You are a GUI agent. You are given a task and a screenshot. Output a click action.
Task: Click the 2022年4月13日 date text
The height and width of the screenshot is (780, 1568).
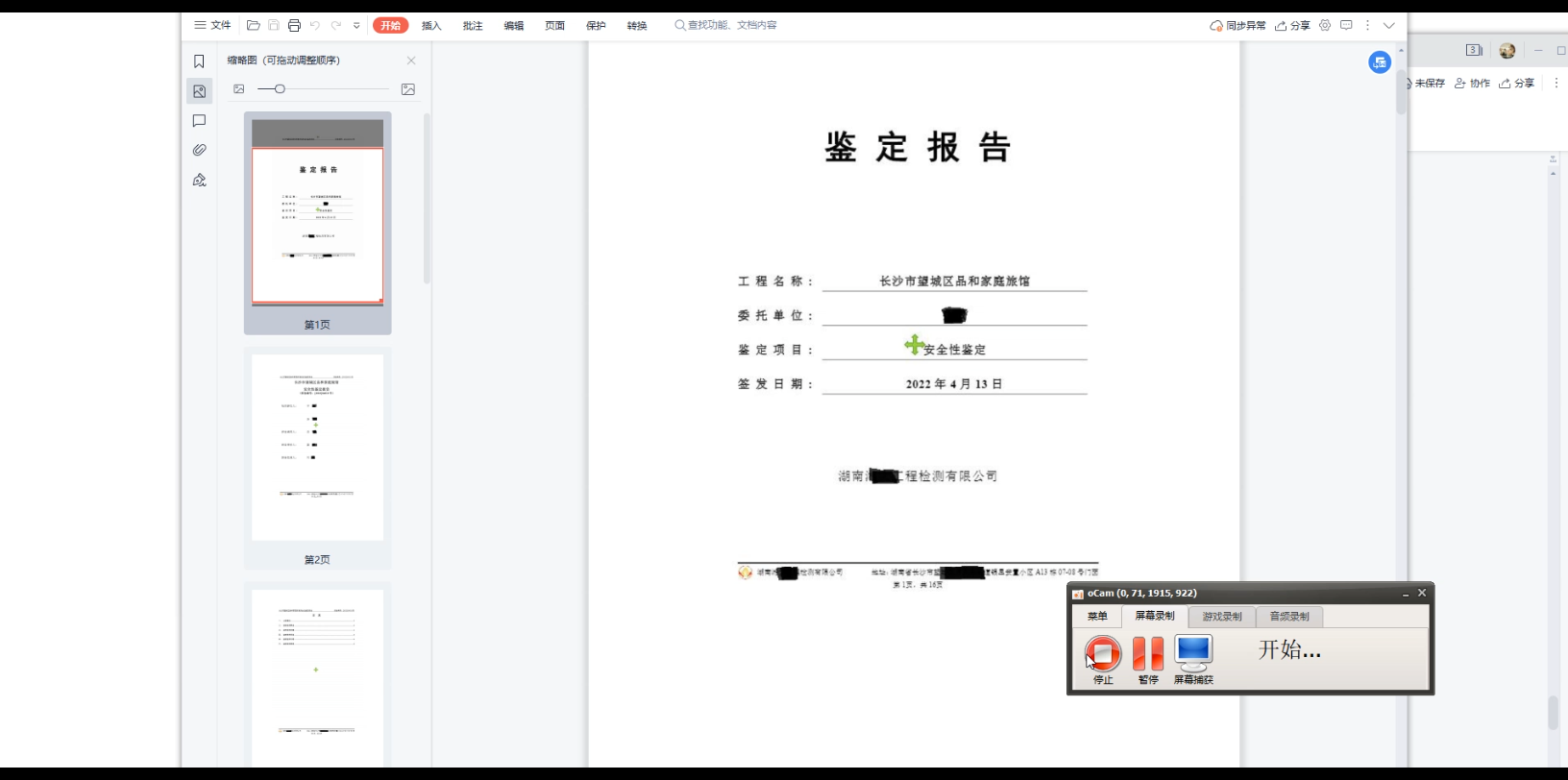tap(954, 384)
